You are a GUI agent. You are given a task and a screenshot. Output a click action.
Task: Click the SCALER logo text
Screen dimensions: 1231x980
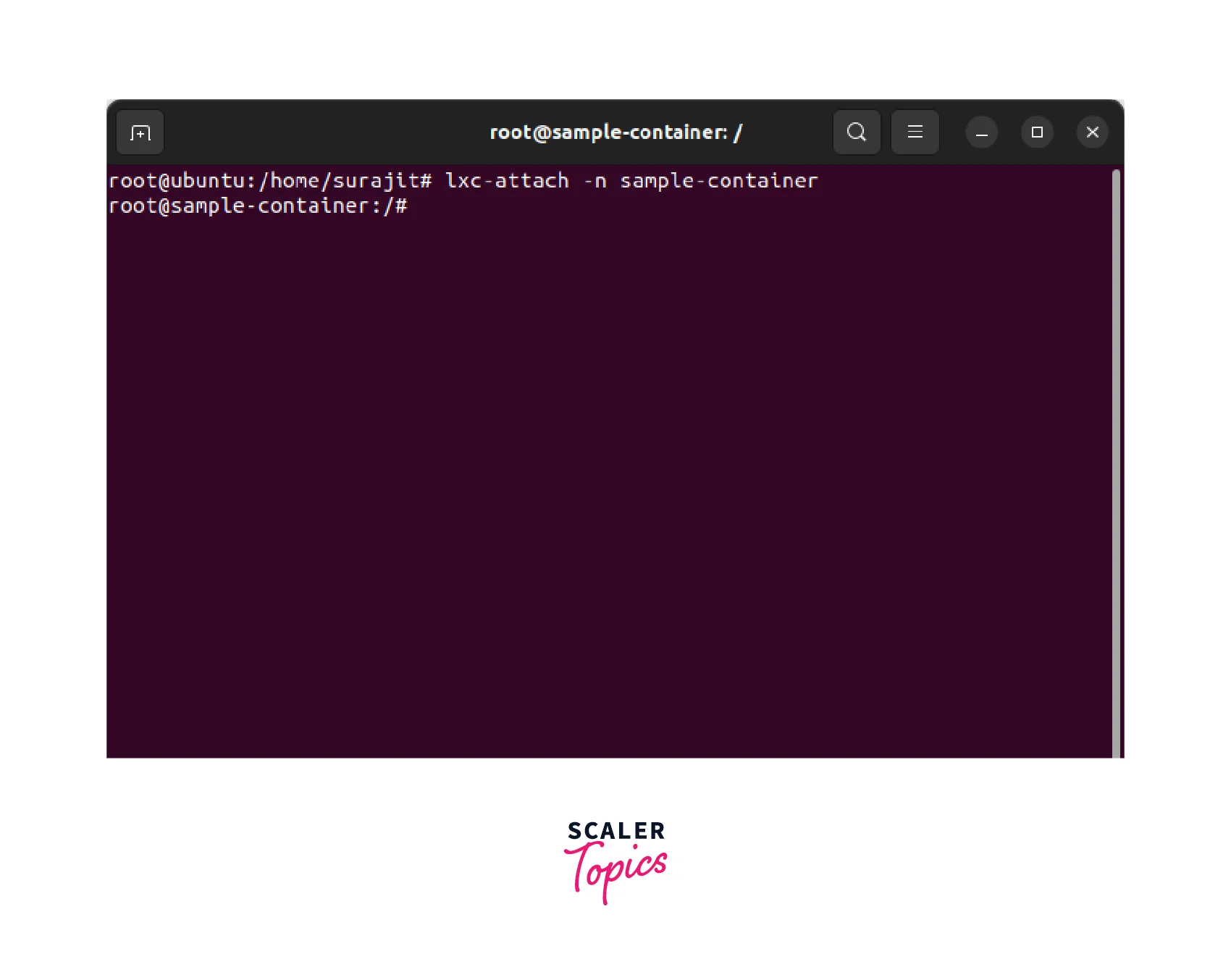[x=615, y=831]
